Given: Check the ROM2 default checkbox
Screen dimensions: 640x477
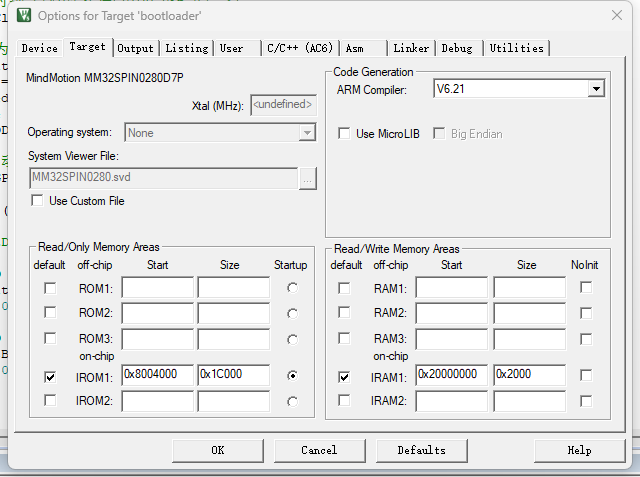Looking at the screenshot, I should (50, 313).
